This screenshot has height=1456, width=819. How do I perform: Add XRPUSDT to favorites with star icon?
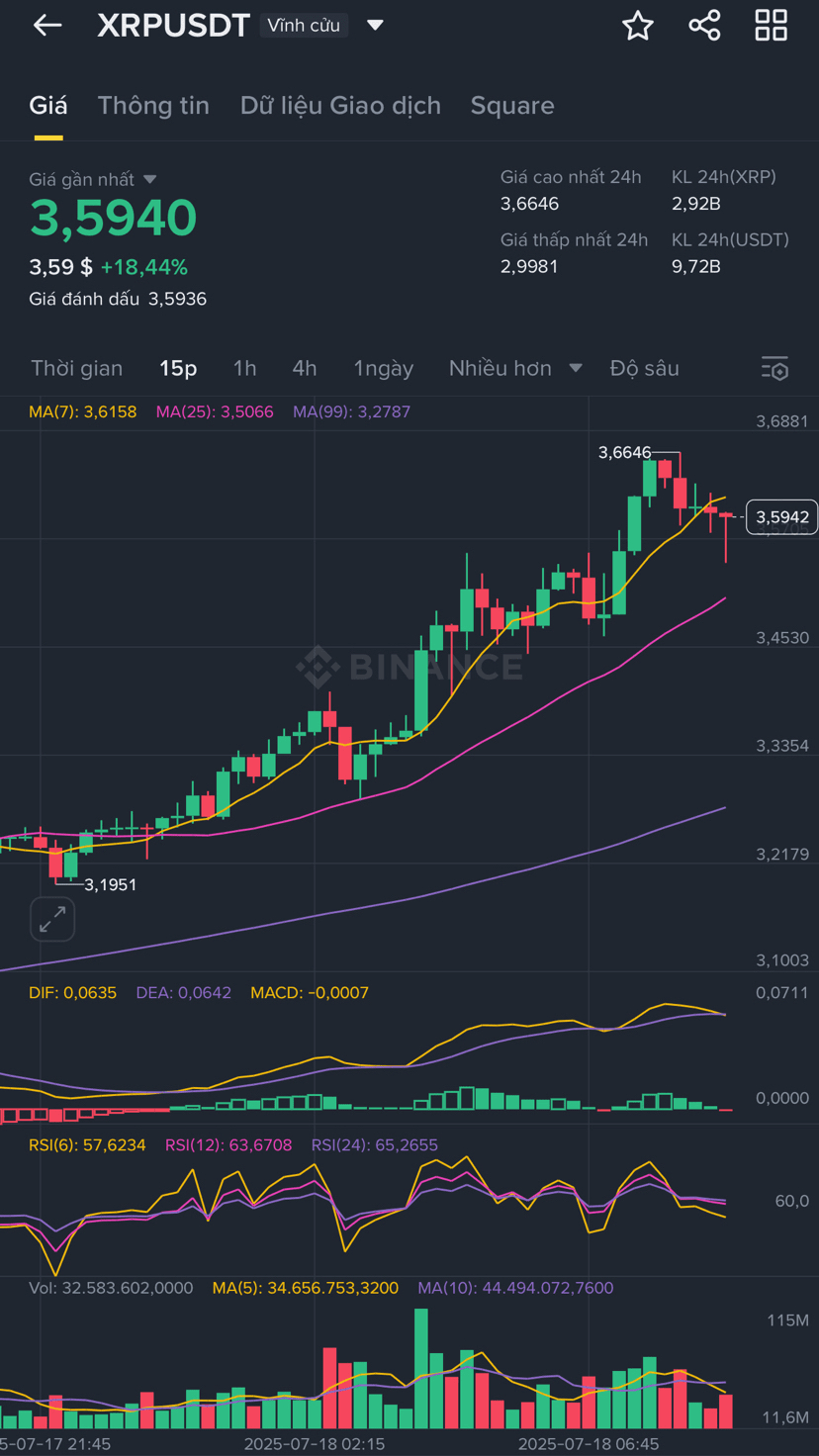coord(638,26)
